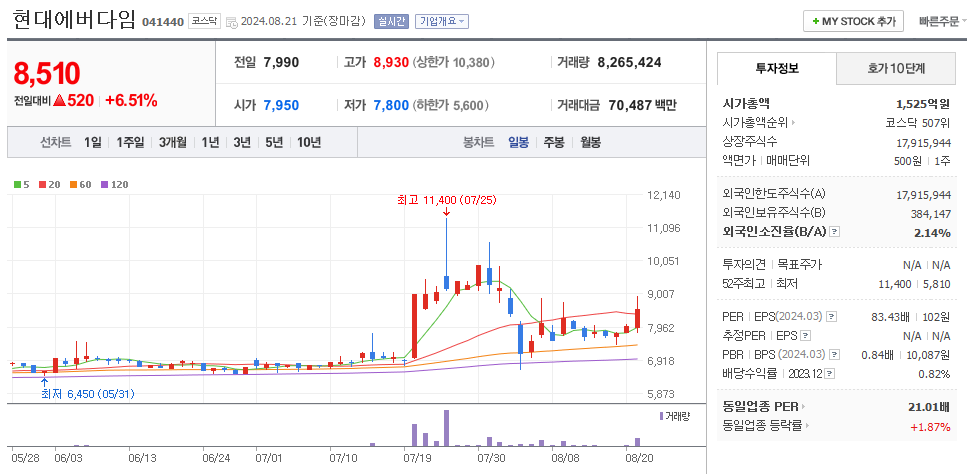The height and width of the screenshot is (474, 971).
Task: Click the purple 120-day moving average legend
Action: point(115,184)
